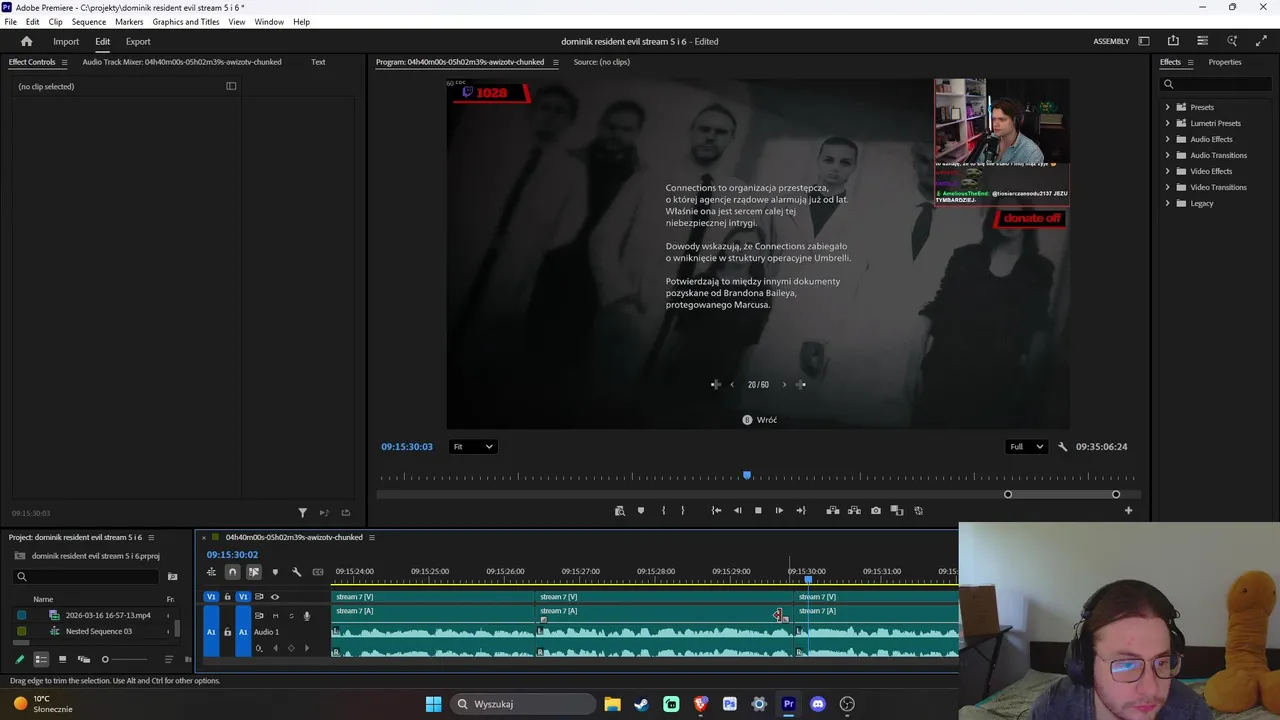
Task: Adjust project panel thumbnail zoom slider
Action: coord(105,659)
